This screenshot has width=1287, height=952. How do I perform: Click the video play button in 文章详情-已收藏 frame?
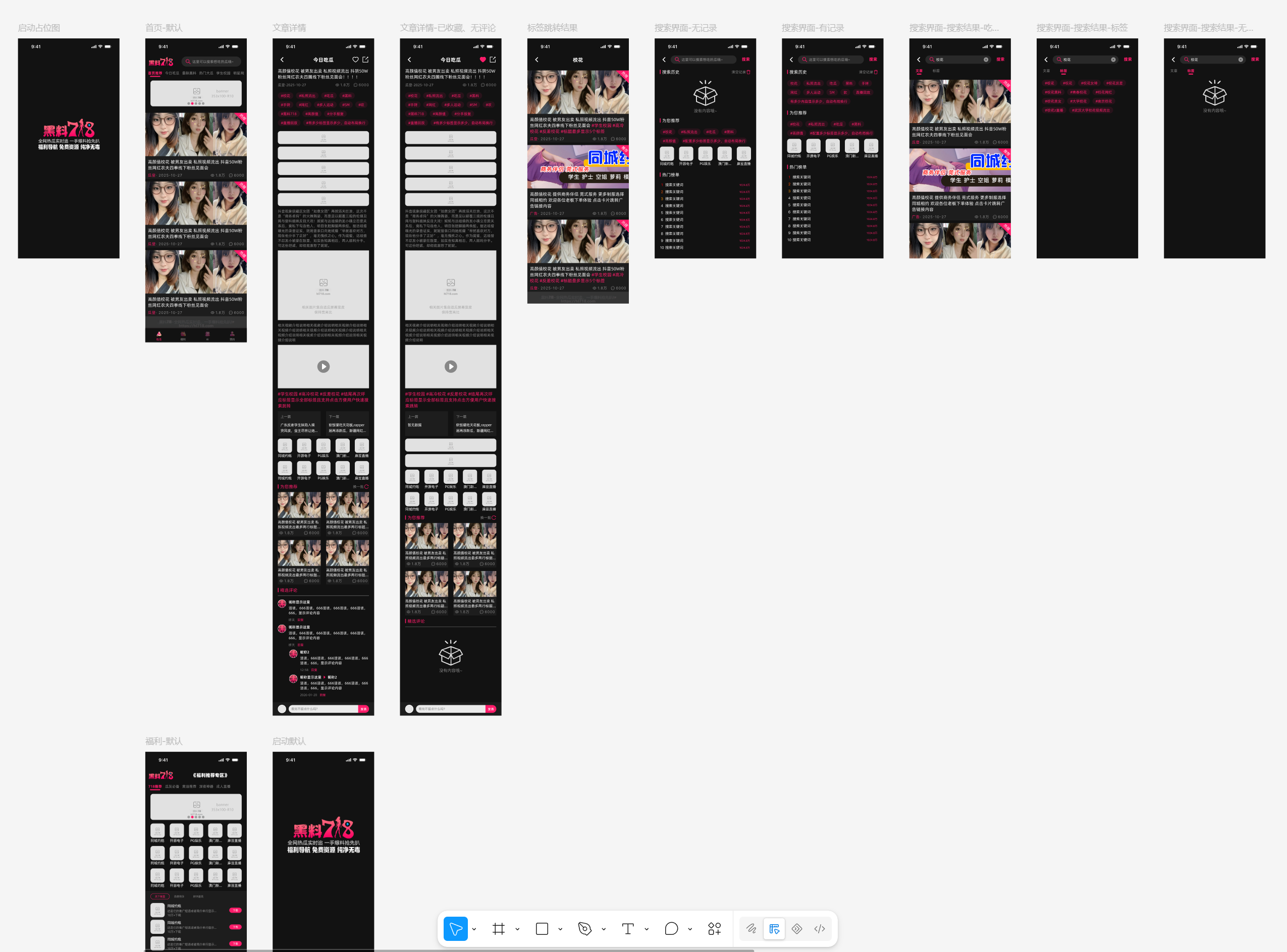point(451,366)
